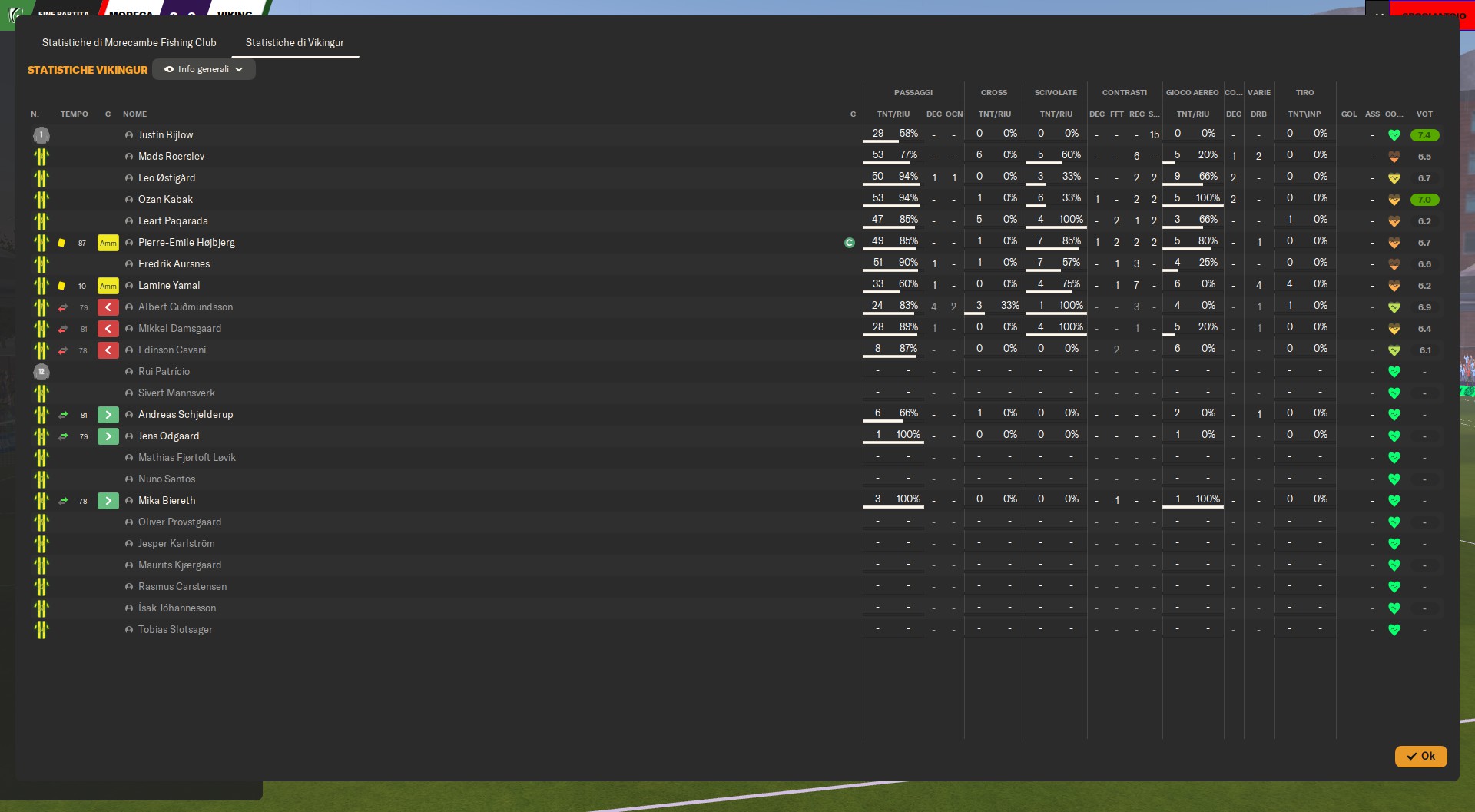1475x812 pixels.
Task: Click kit icon next to Mads Roerslev
Action: click(x=41, y=157)
